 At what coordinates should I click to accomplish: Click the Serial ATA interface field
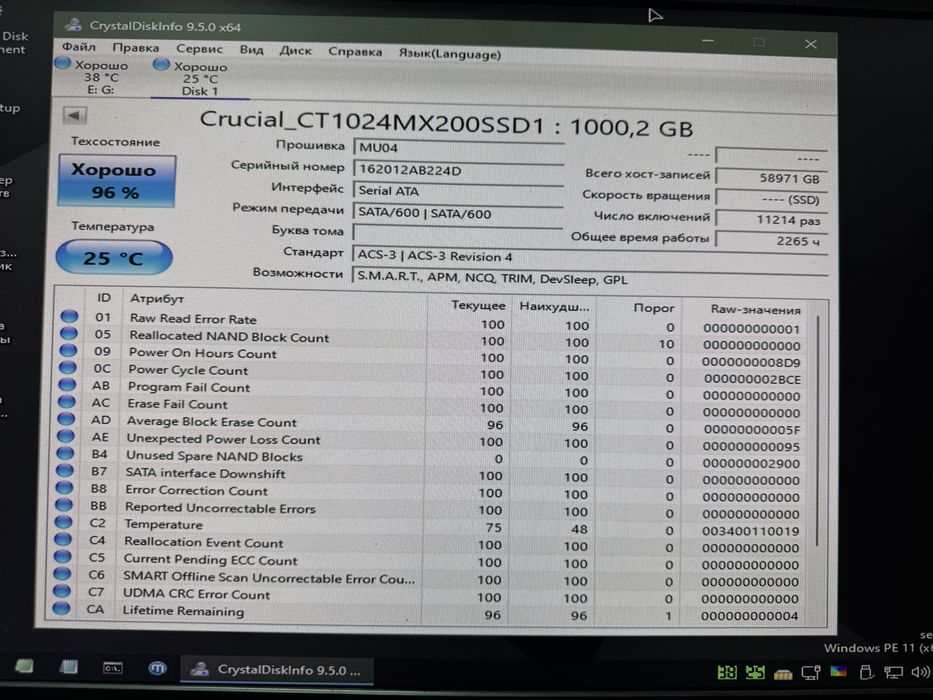[458, 191]
